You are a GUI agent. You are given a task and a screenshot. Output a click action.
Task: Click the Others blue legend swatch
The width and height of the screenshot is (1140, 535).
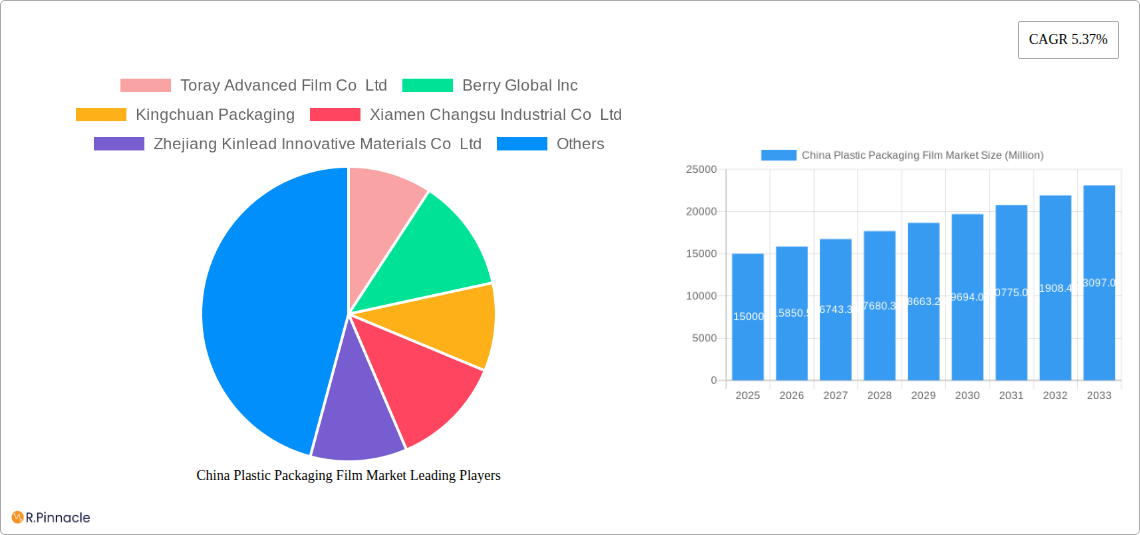coord(522,144)
